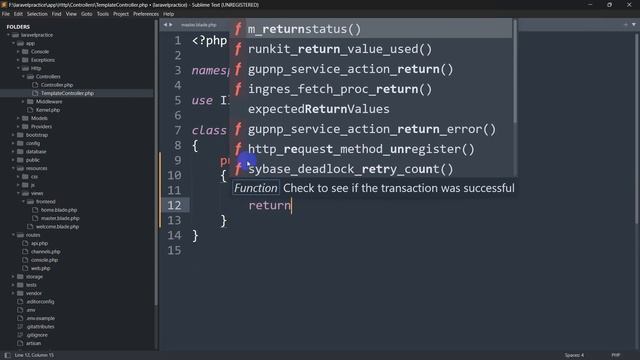Collapse the resources folder
Image resolution: width=640 pixels, height=360 pixels.
[x=13, y=168]
